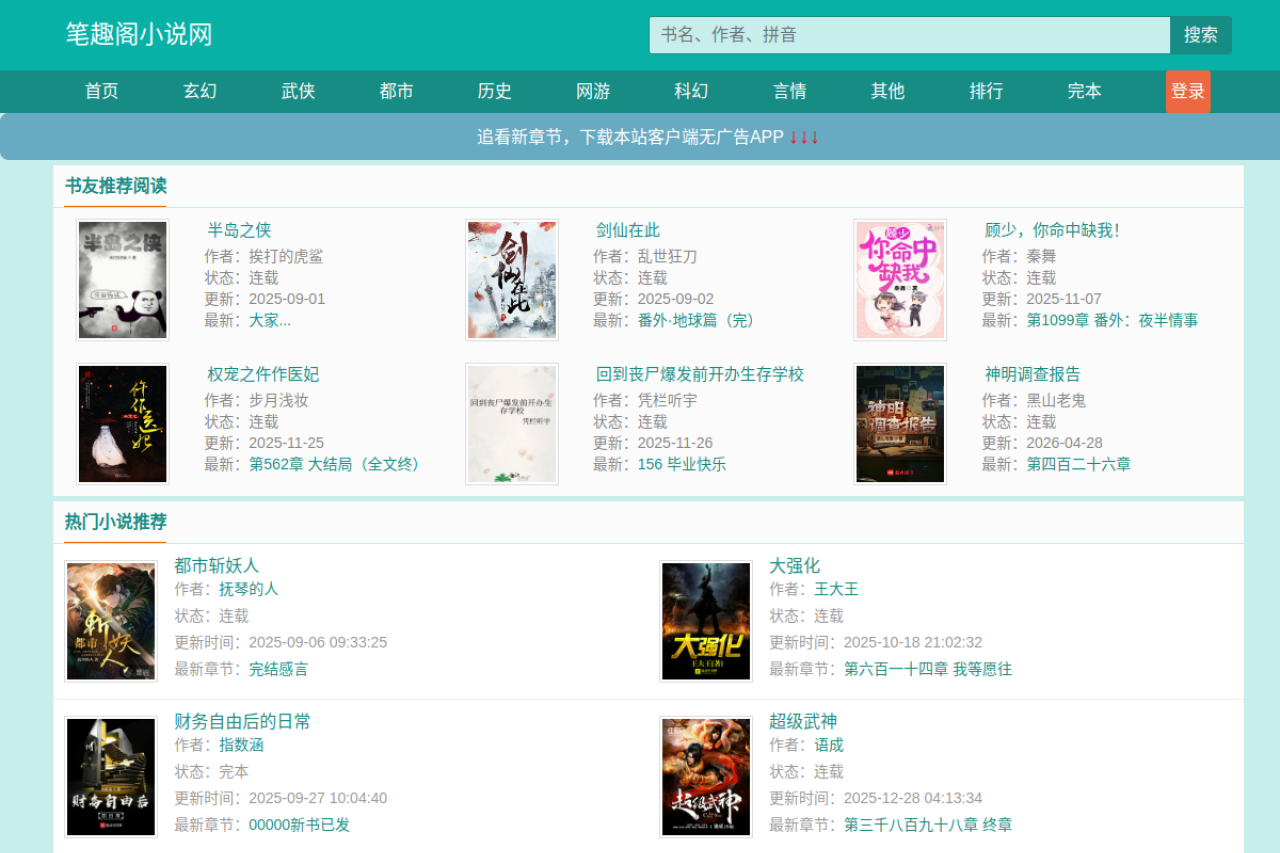
Task: Click the 搜索 search button
Action: (x=1201, y=35)
